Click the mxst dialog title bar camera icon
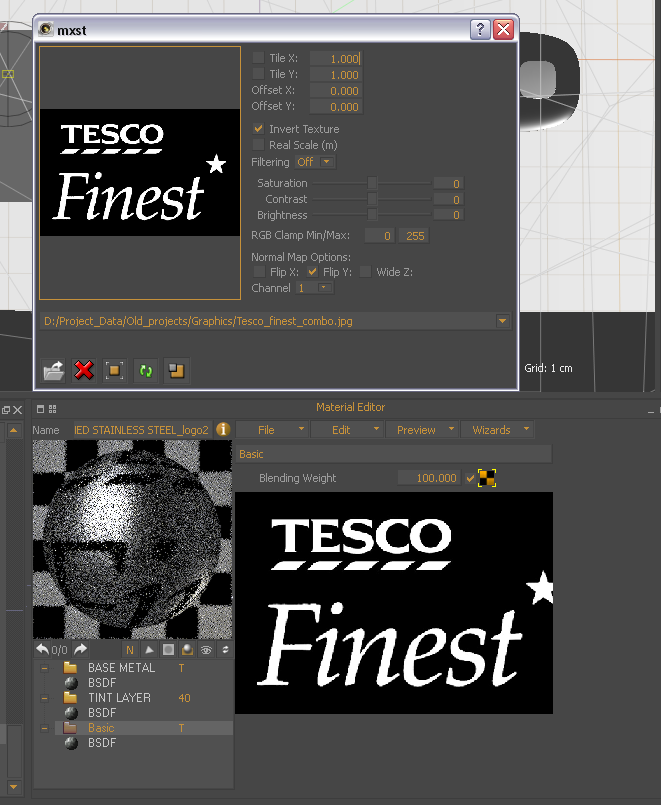661x805 pixels. [x=46, y=29]
